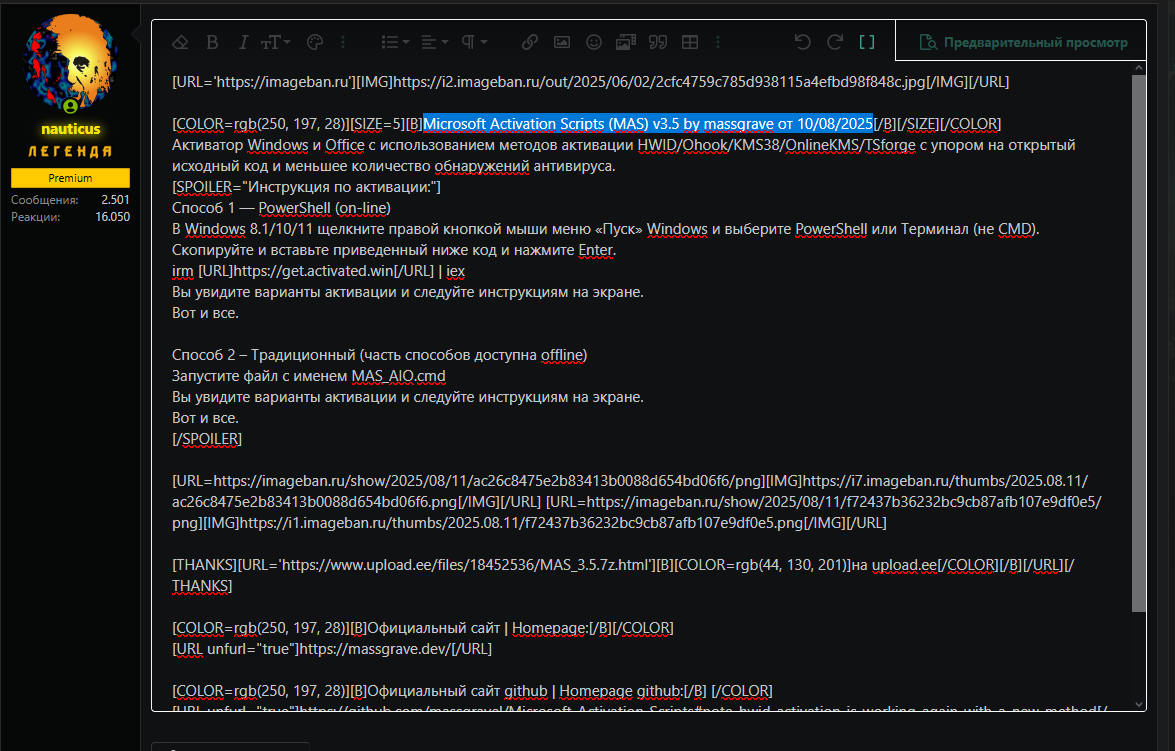
Task: Expand the paragraph format dropdown
Action: pos(474,43)
